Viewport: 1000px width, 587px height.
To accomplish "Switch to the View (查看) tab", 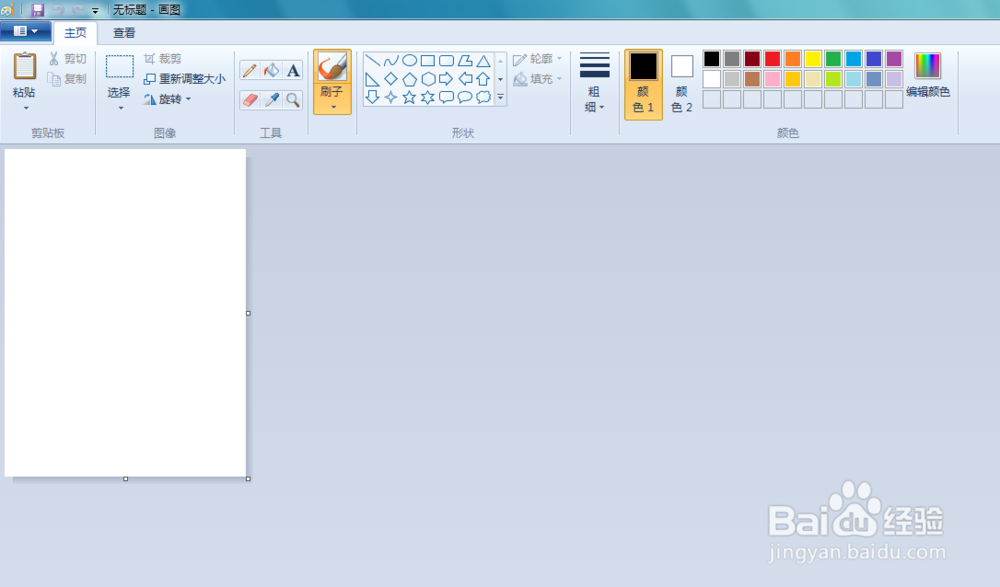I will [124, 33].
